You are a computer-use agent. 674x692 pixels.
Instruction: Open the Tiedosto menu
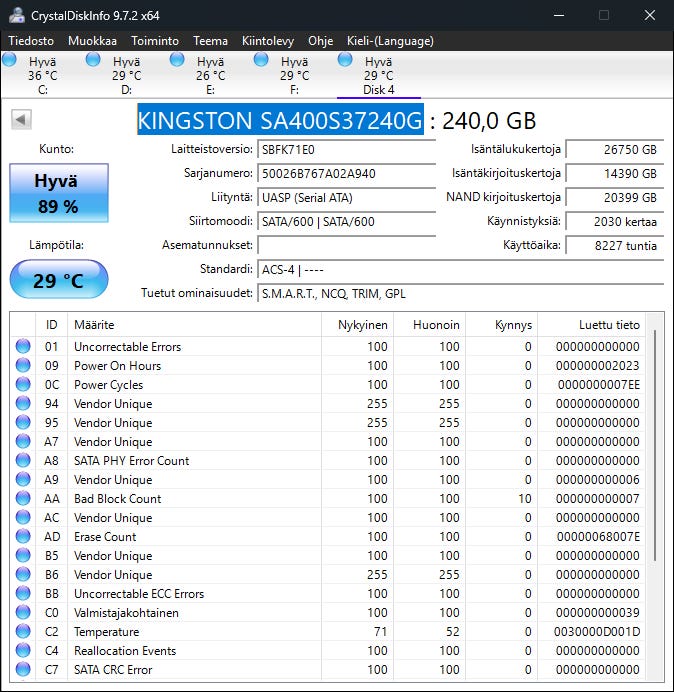click(x=32, y=41)
